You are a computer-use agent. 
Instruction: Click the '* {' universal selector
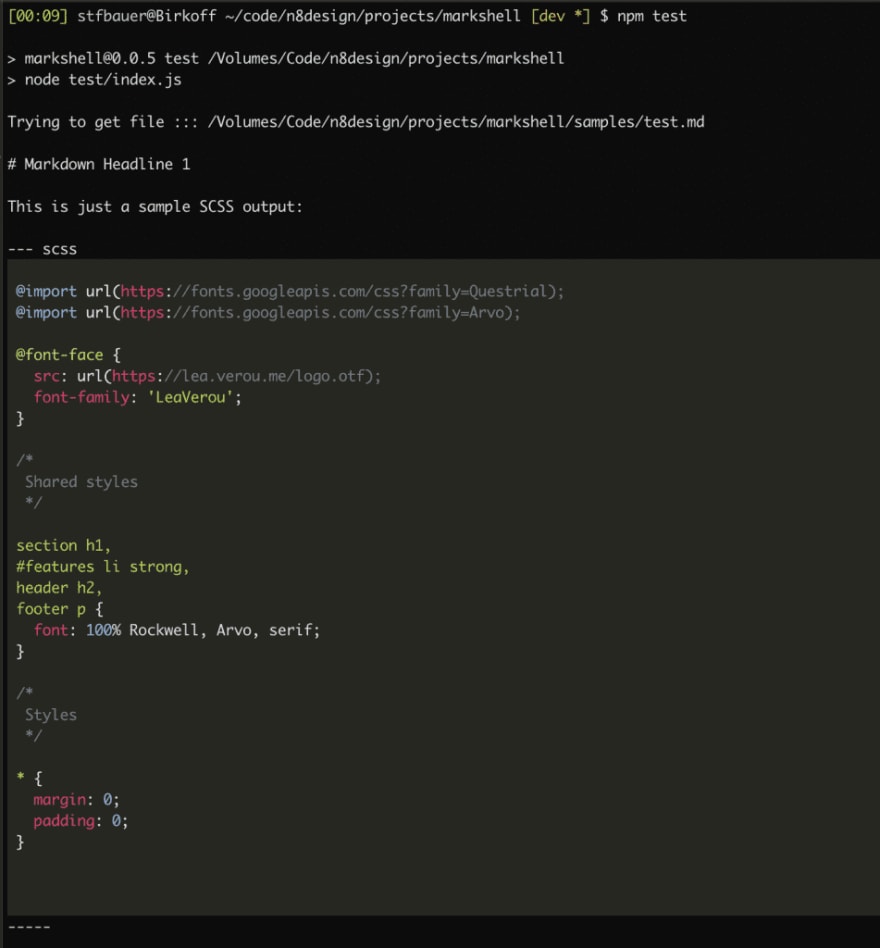29,778
